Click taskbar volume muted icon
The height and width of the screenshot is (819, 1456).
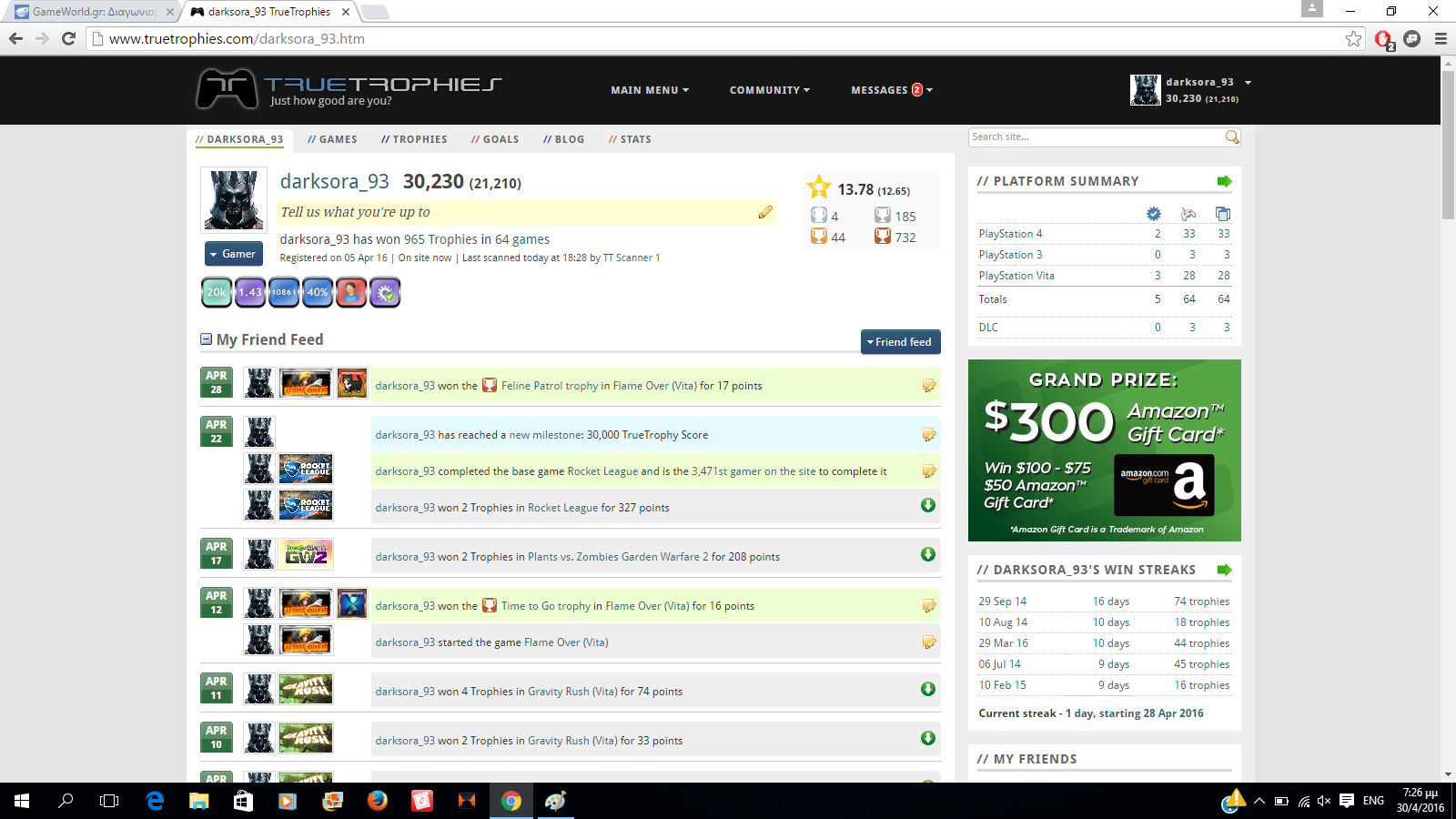point(1324,801)
